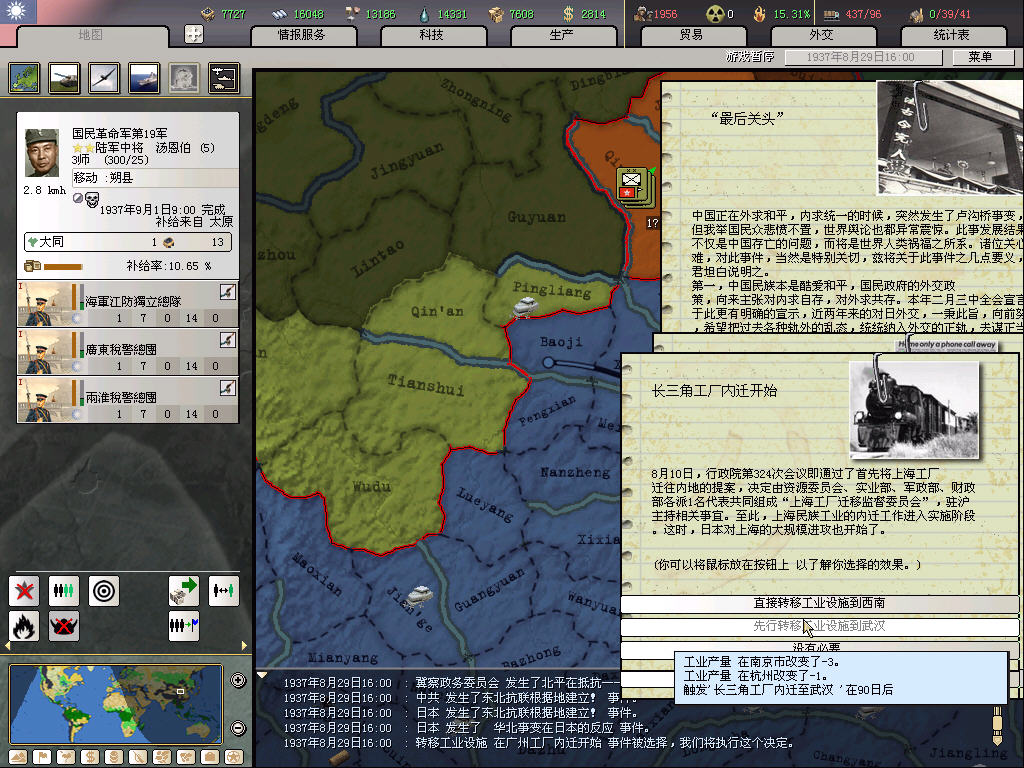Choose 直接转移工业设施到西南 event option

820,603
